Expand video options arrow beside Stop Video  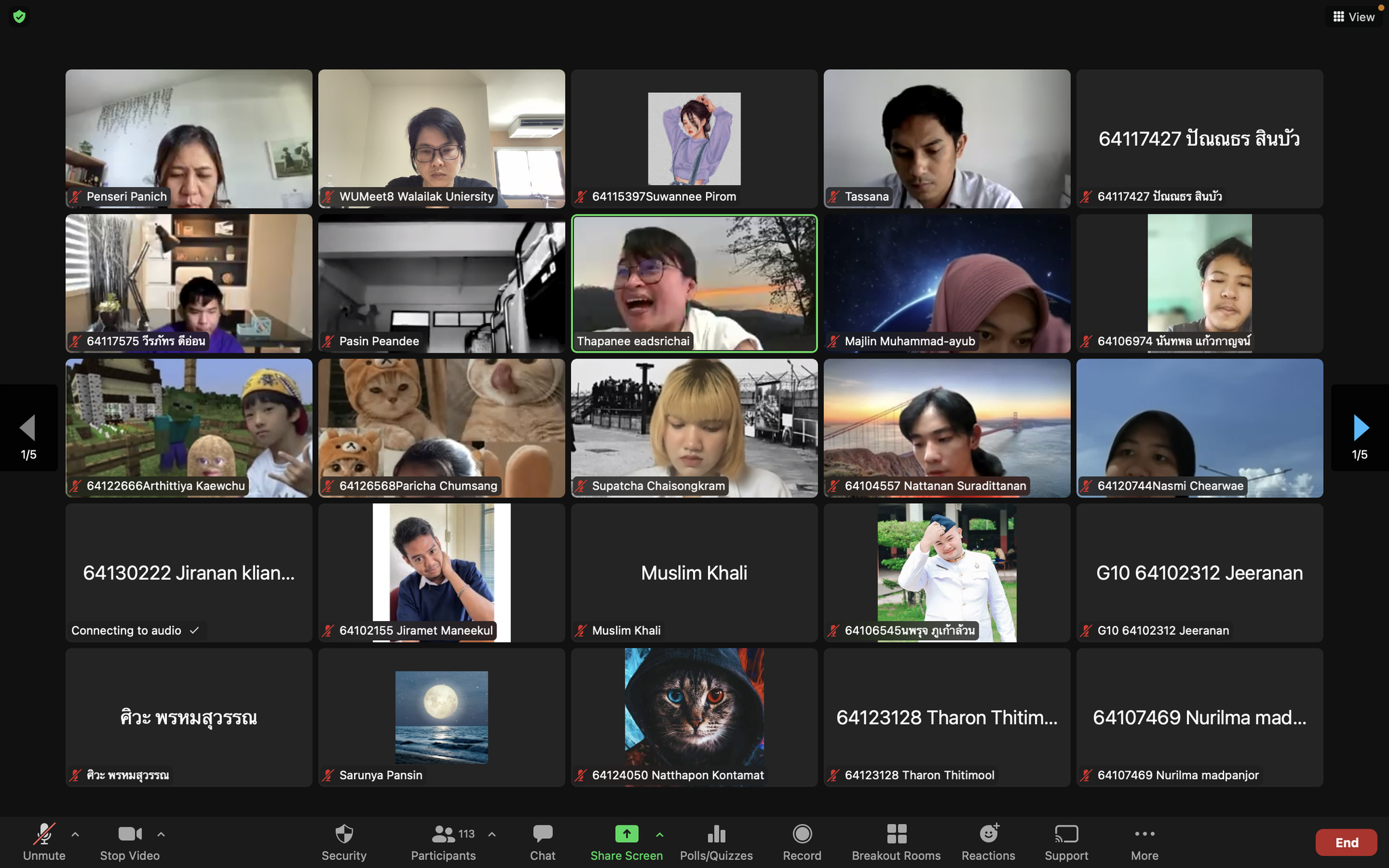tap(161, 834)
